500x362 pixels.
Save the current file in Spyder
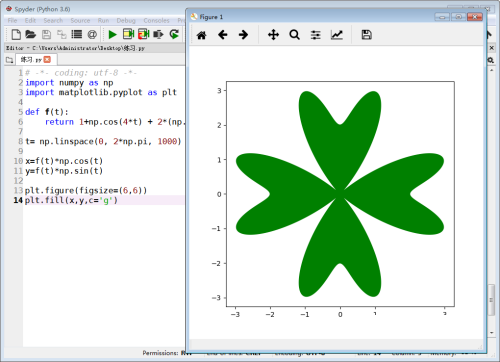[x=47, y=34]
